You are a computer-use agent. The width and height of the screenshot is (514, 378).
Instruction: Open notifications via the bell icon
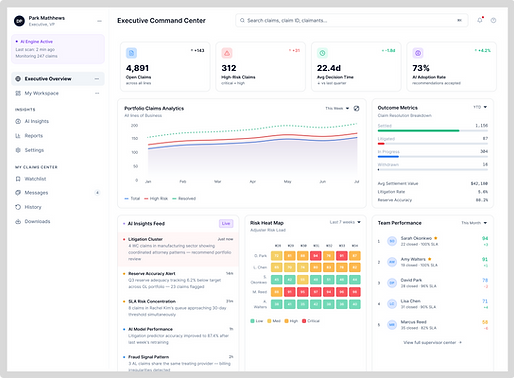[x=480, y=20]
